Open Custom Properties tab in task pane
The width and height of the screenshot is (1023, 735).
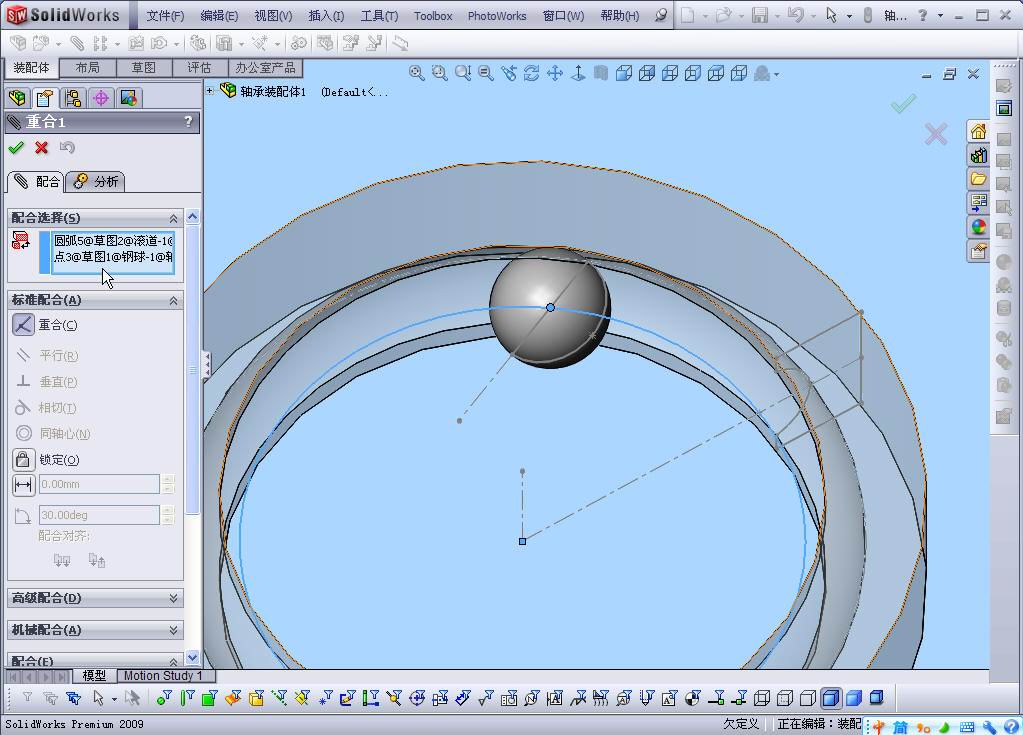point(978,251)
